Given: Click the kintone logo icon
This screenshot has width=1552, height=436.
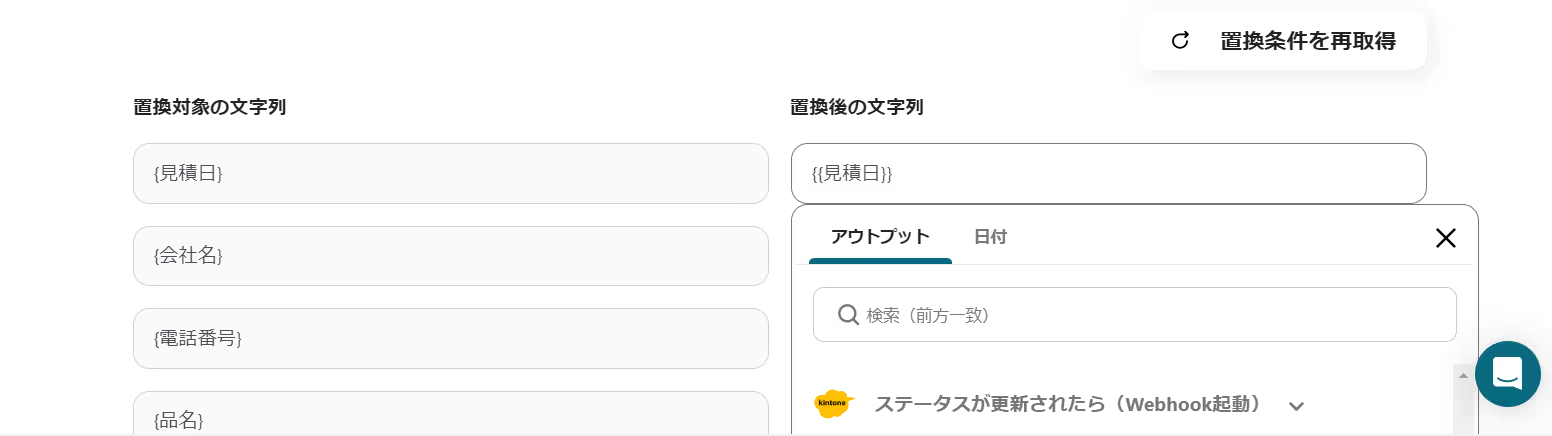Looking at the screenshot, I should pyautogui.click(x=833, y=404).
